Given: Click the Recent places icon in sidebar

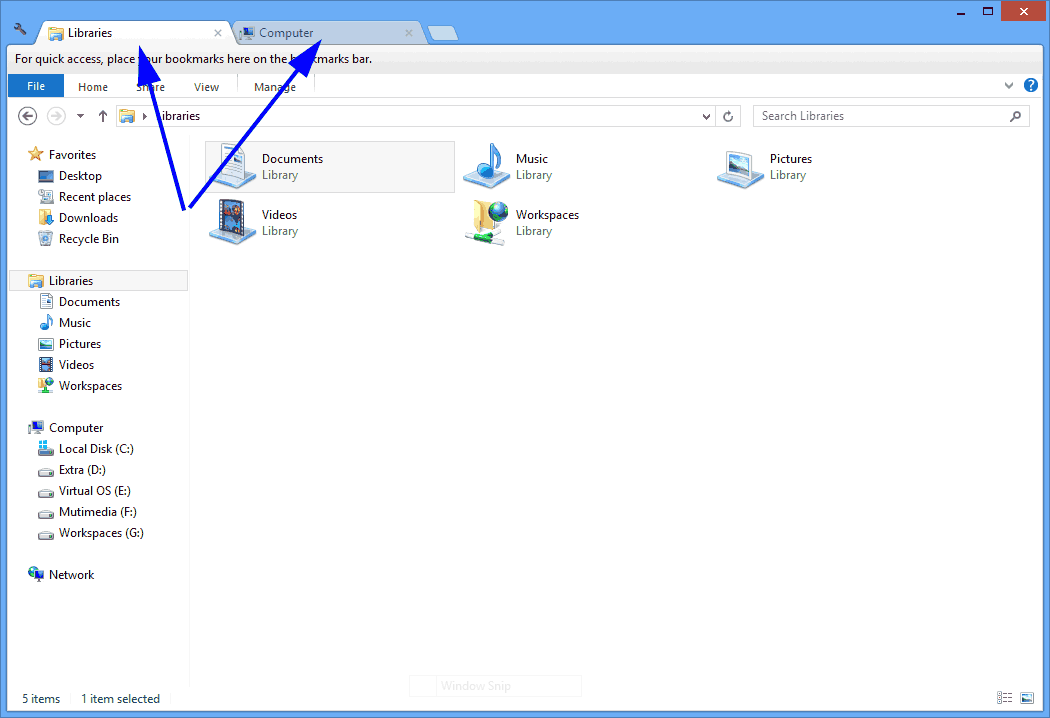Looking at the screenshot, I should click(46, 197).
